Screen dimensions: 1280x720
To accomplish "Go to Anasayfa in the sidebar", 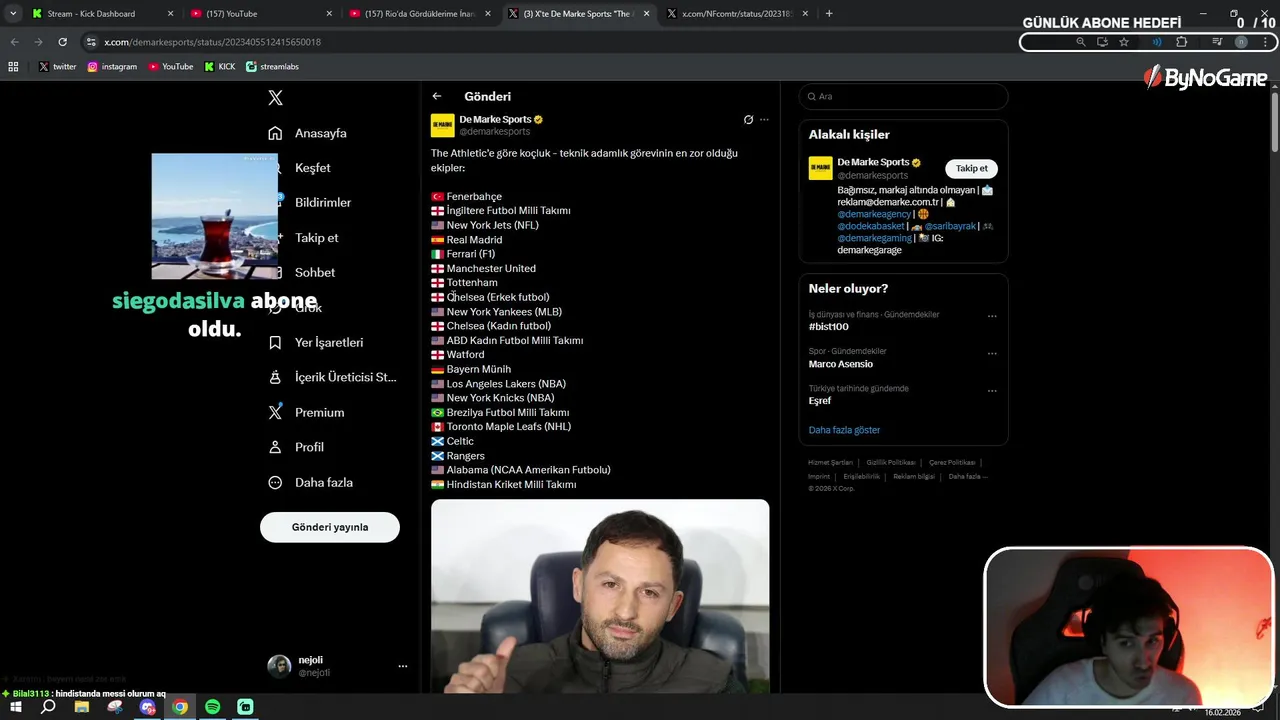I will point(320,133).
